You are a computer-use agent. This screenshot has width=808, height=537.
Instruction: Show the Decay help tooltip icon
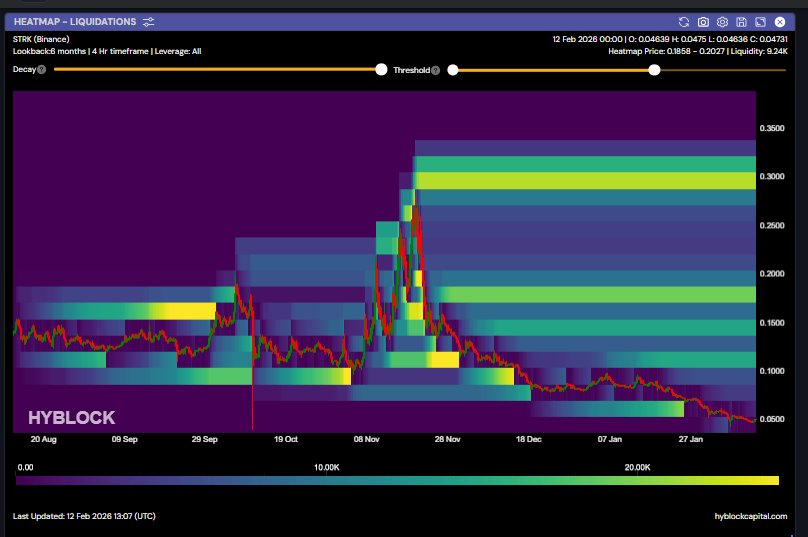point(42,70)
